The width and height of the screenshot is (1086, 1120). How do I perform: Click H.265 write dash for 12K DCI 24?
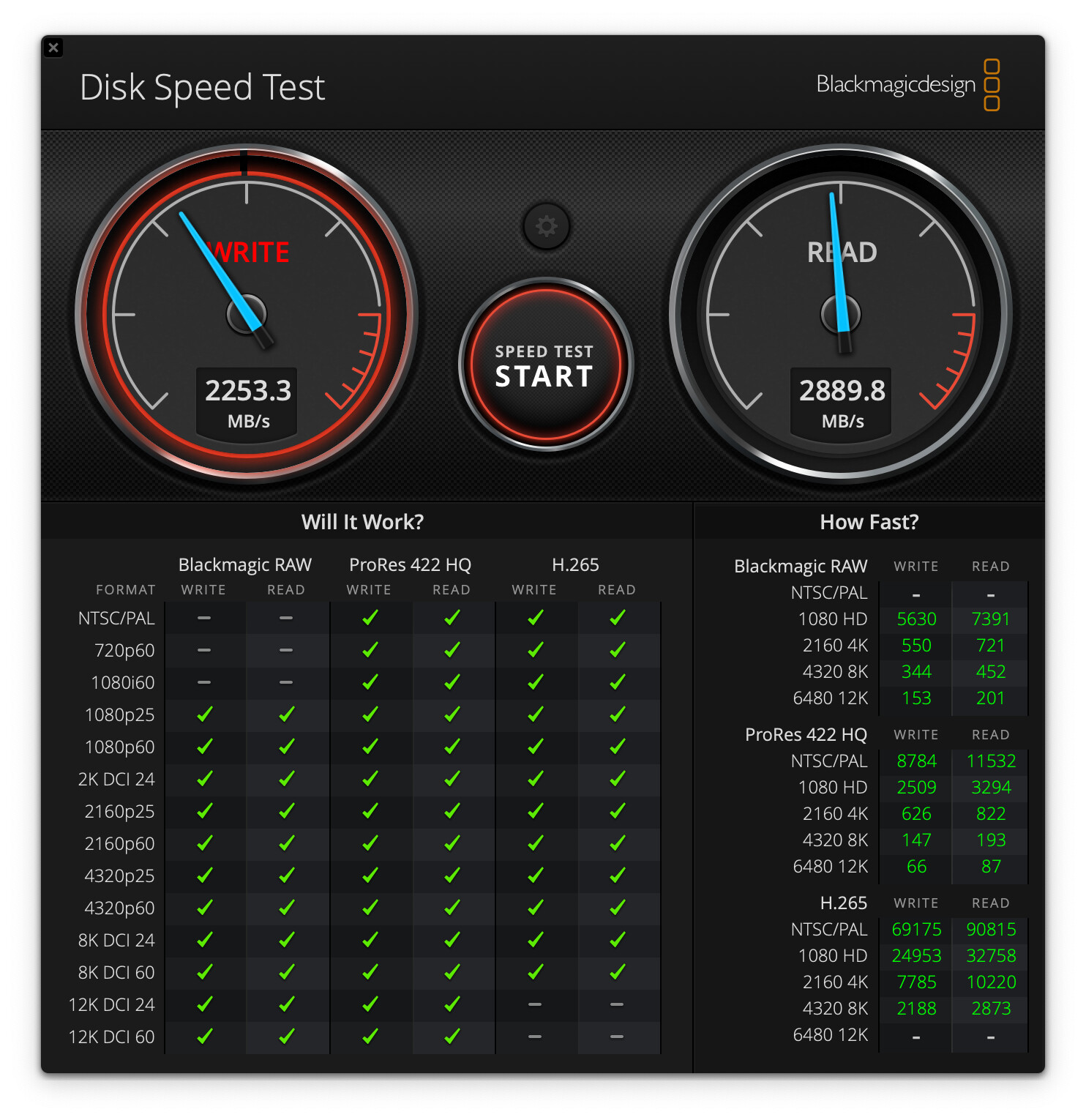pos(535,1004)
